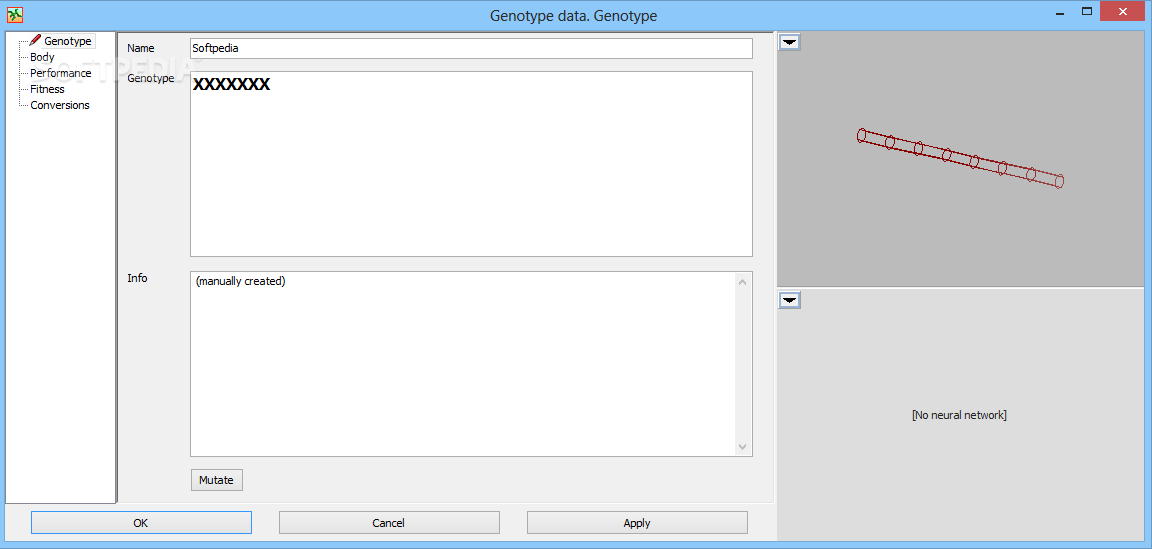The height and width of the screenshot is (549, 1152).
Task: Click the red stick creature model preview
Action: click(960, 158)
